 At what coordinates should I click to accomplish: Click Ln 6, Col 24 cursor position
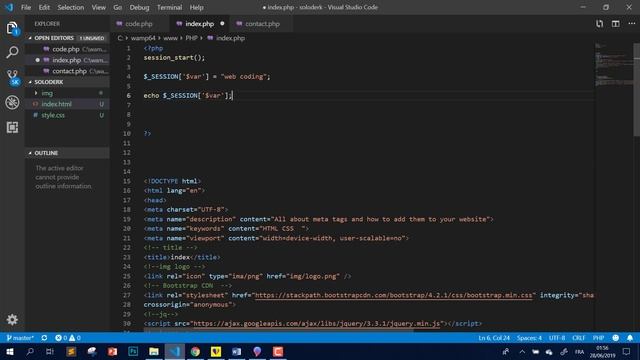(494, 338)
